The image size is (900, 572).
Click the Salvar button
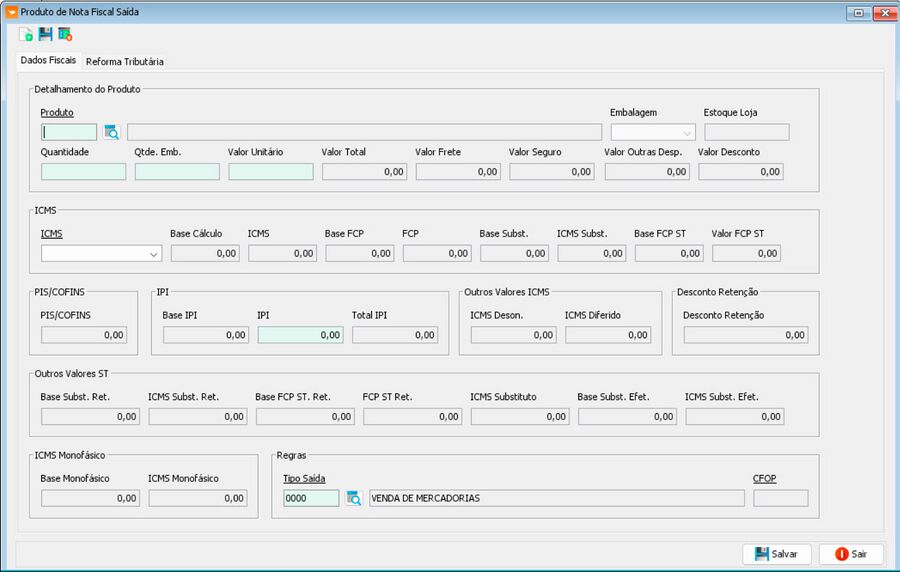pyautogui.click(x=777, y=554)
